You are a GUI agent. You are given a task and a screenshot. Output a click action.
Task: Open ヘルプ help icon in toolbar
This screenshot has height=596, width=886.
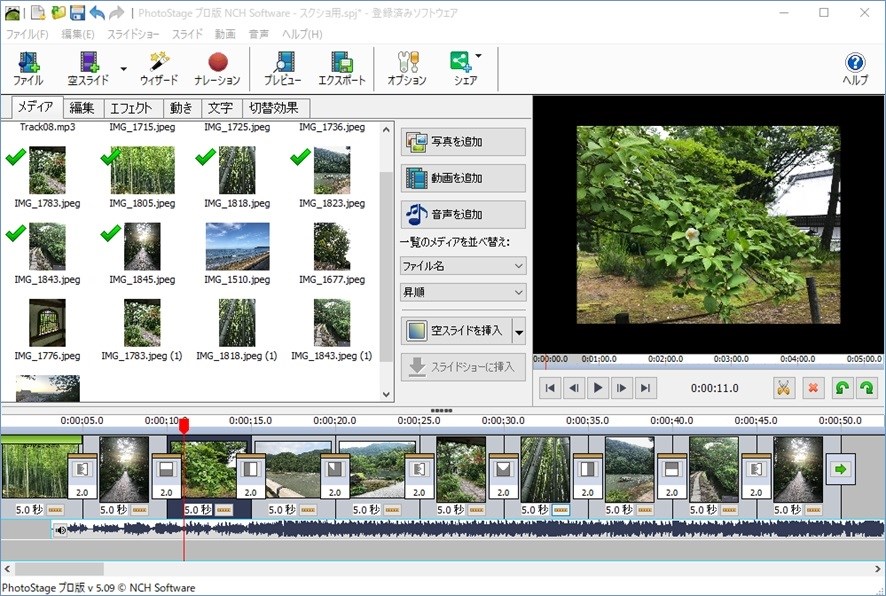coord(855,69)
